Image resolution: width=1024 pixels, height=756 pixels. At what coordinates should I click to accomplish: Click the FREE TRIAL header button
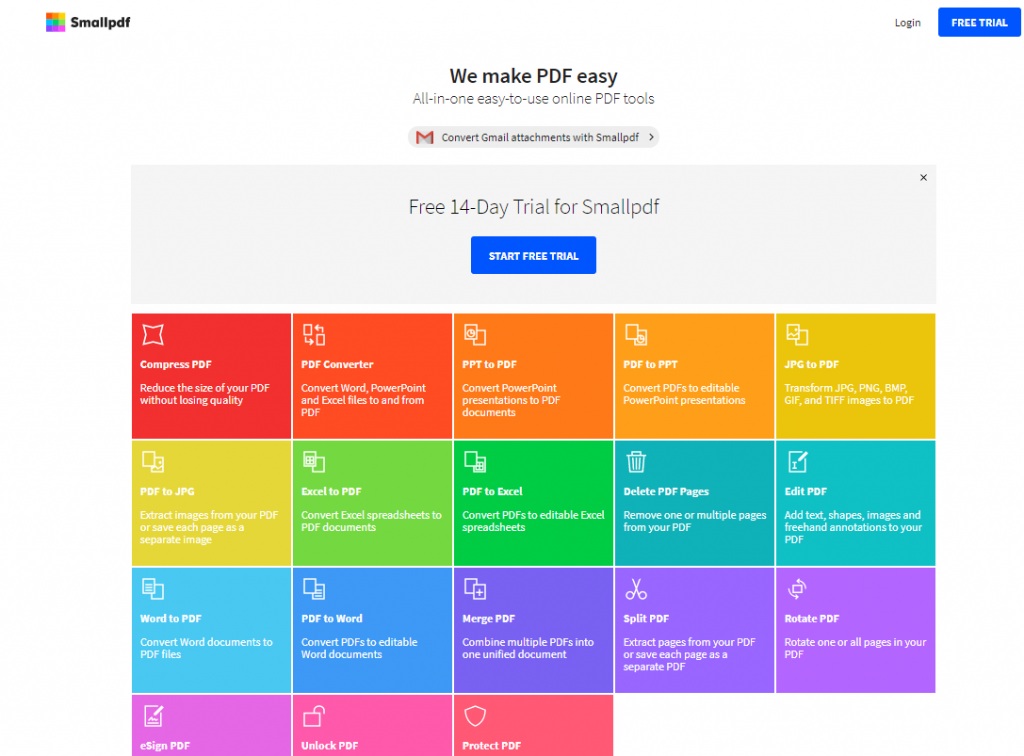tap(979, 23)
